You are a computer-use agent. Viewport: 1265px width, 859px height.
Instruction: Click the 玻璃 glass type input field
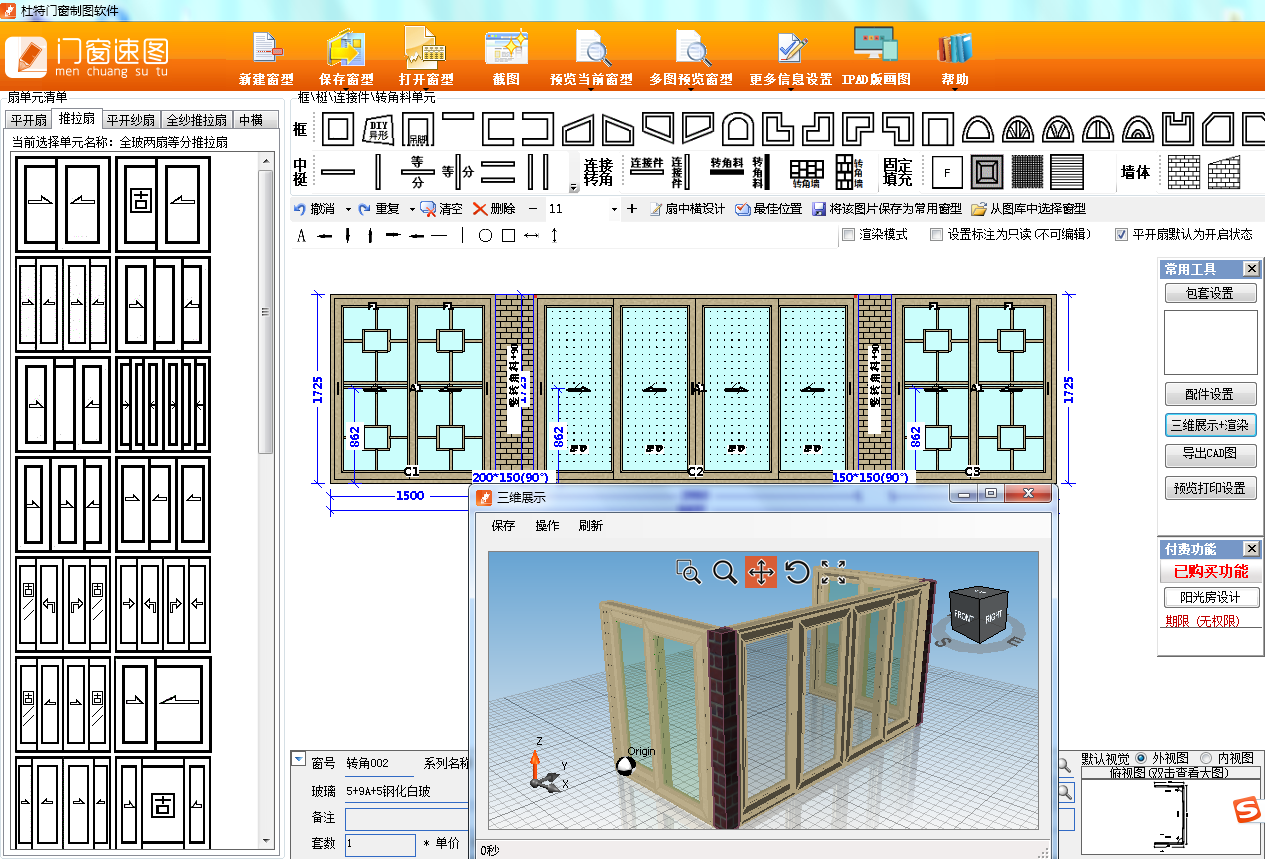click(408, 791)
